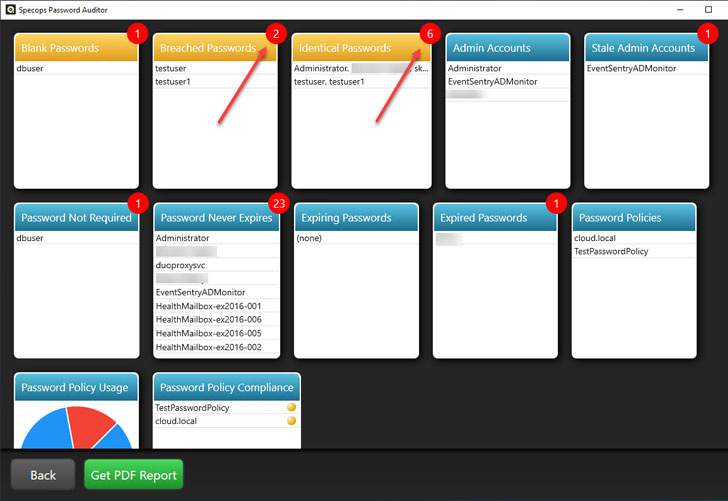Open the Expiring Passwords card header
Screen dimensions: 728x501
[x=356, y=218]
